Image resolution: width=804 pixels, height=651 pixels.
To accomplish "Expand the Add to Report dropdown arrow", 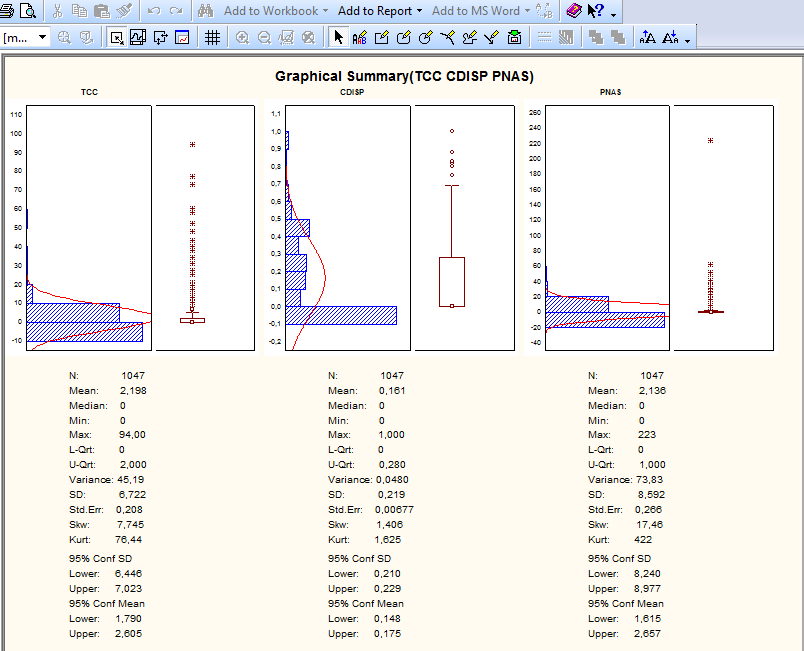I will pos(420,11).
